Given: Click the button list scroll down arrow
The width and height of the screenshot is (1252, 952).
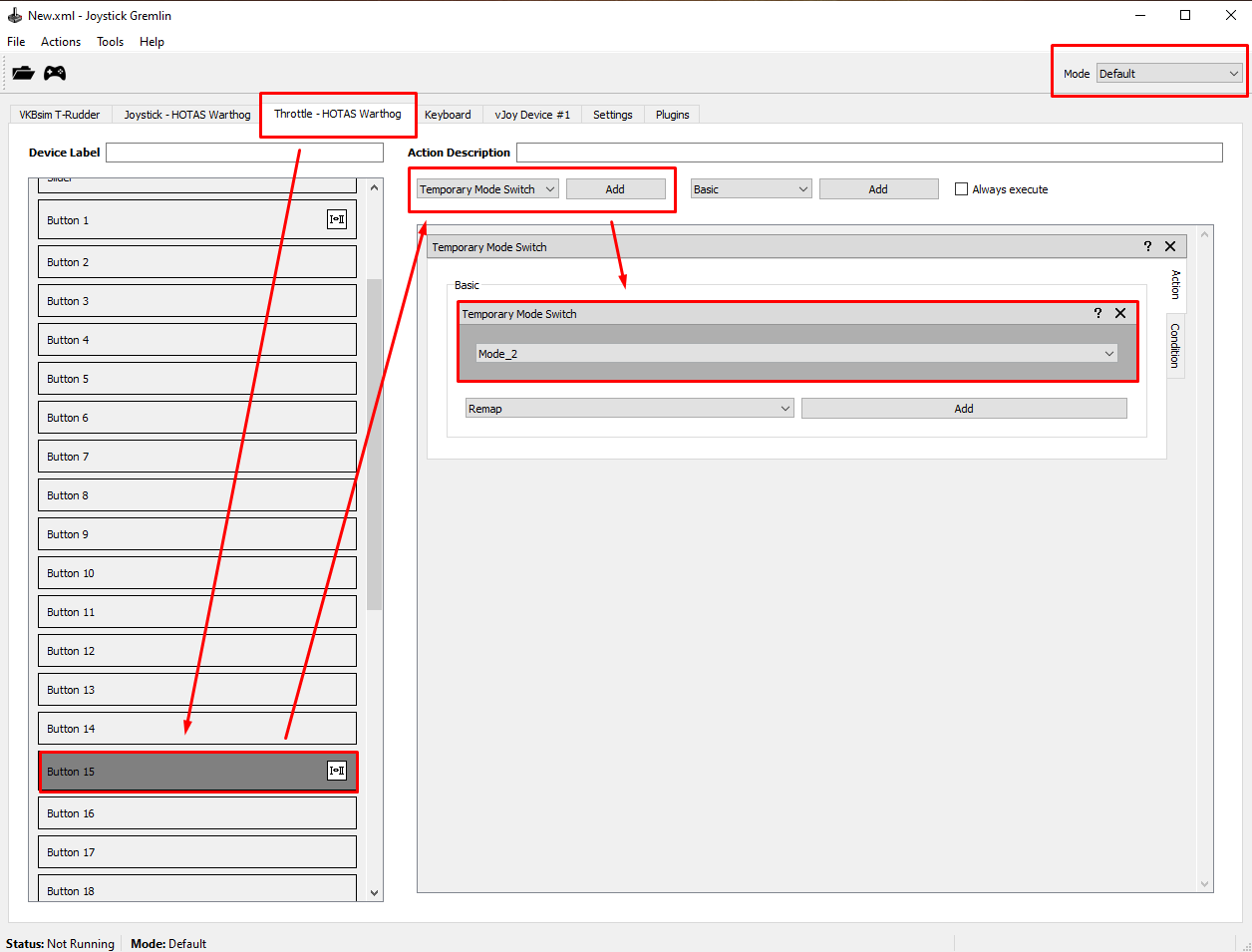Looking at the screenshot, I should (375, 893).
